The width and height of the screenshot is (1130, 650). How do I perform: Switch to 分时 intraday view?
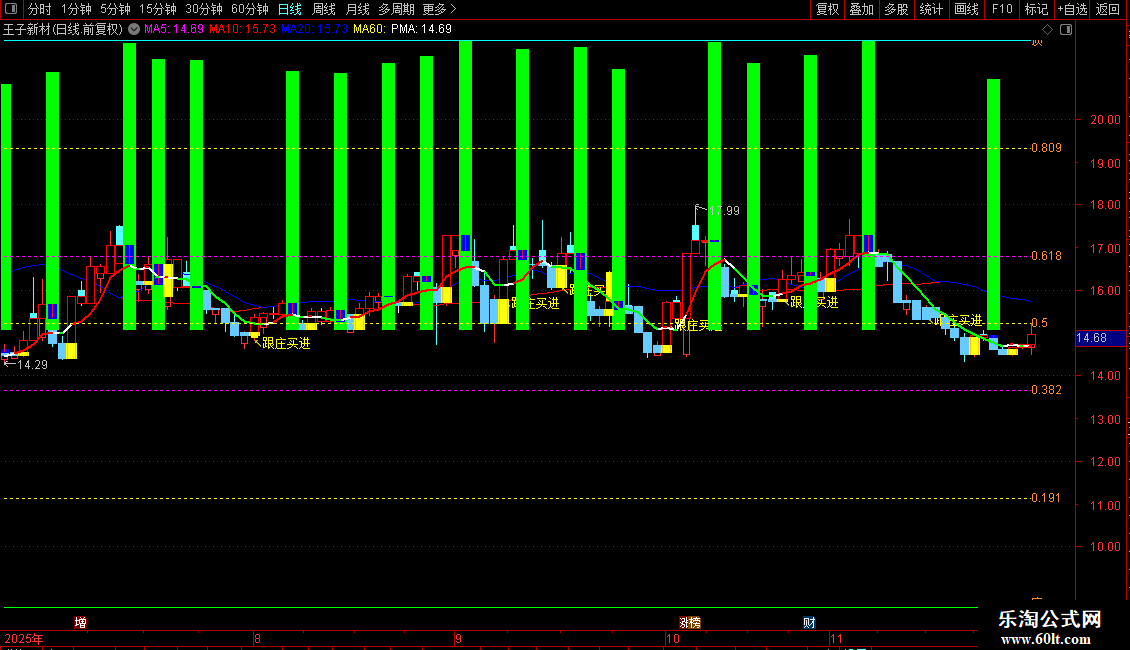[x=40, y=9]
